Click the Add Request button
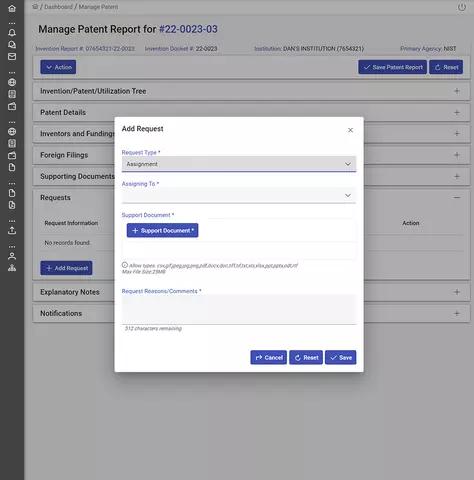Screen dimensions: 474x480 pyautogui.click(x=66, y=268)
